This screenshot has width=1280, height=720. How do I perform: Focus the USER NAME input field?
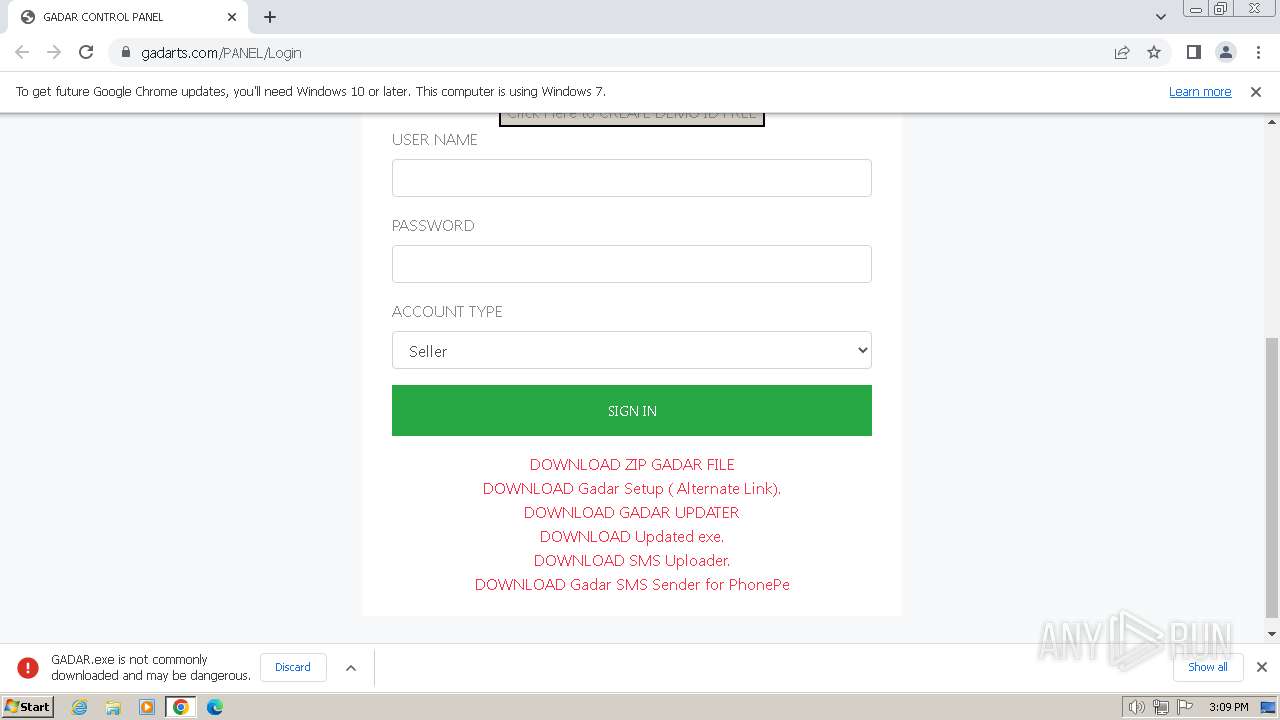pyautogui.click(x=632, y=178)
